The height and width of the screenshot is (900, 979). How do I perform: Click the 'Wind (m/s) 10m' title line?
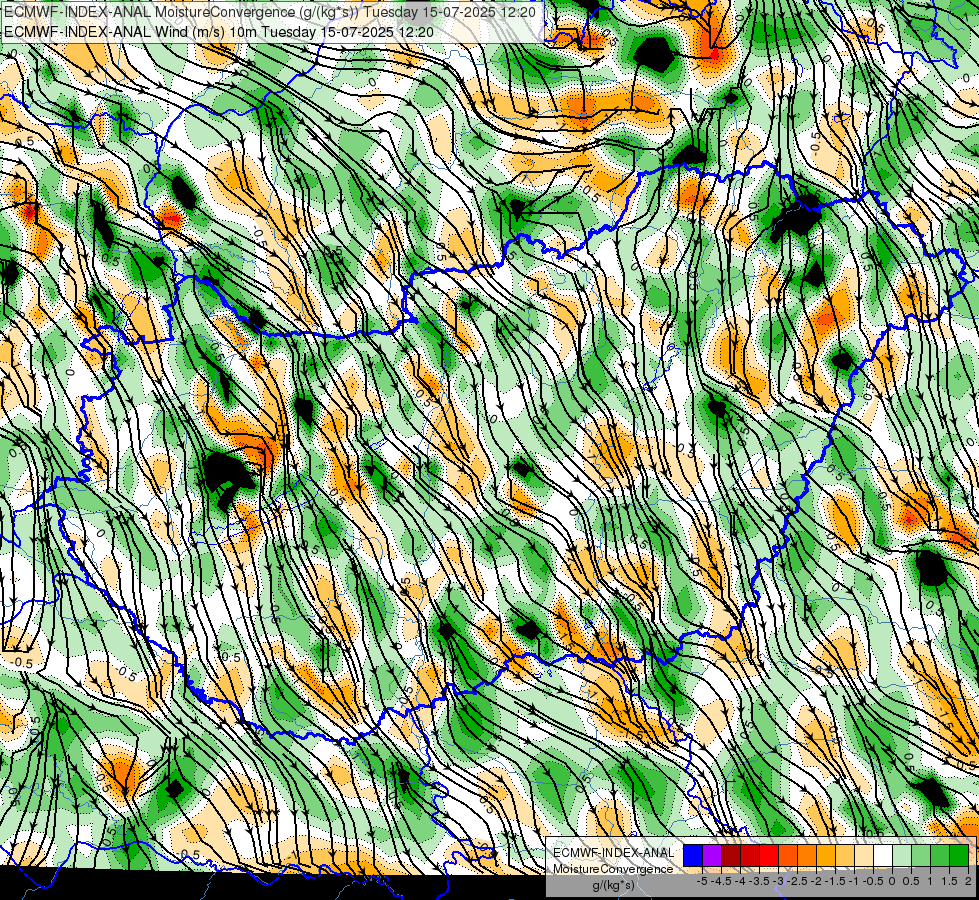point(219,32)
